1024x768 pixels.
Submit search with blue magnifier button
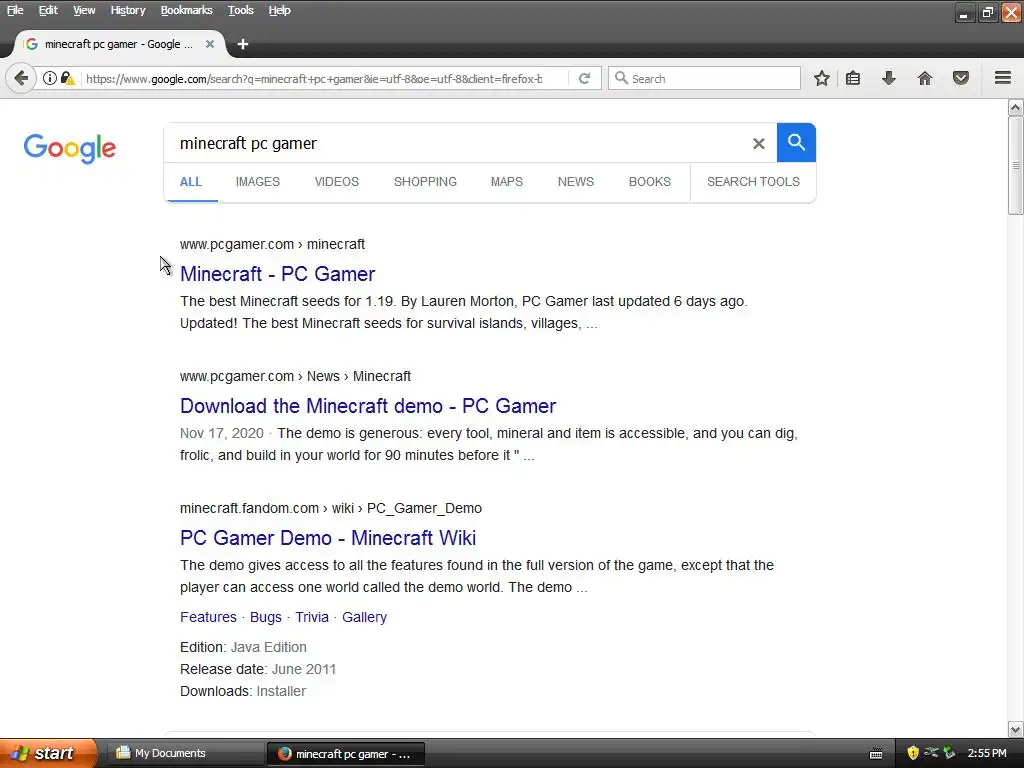(796, 142)
